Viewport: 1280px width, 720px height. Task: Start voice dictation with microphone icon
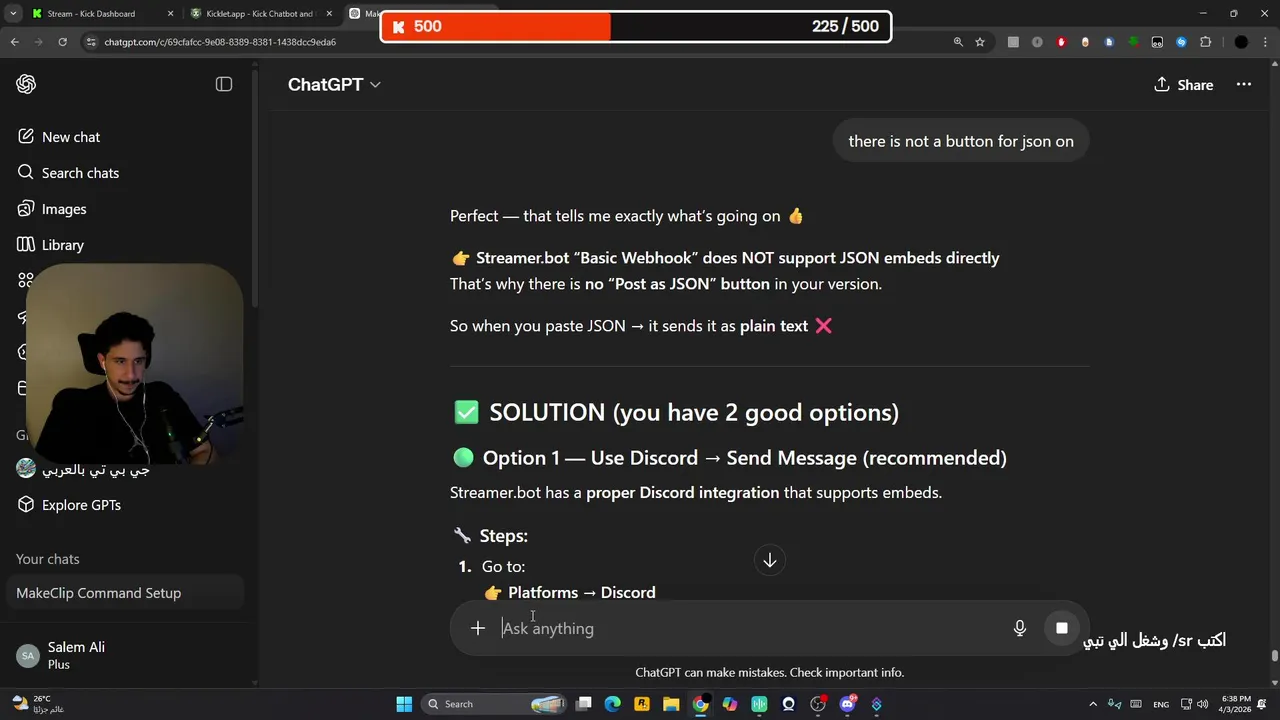pyautogui.click(x=1020, y=628)
